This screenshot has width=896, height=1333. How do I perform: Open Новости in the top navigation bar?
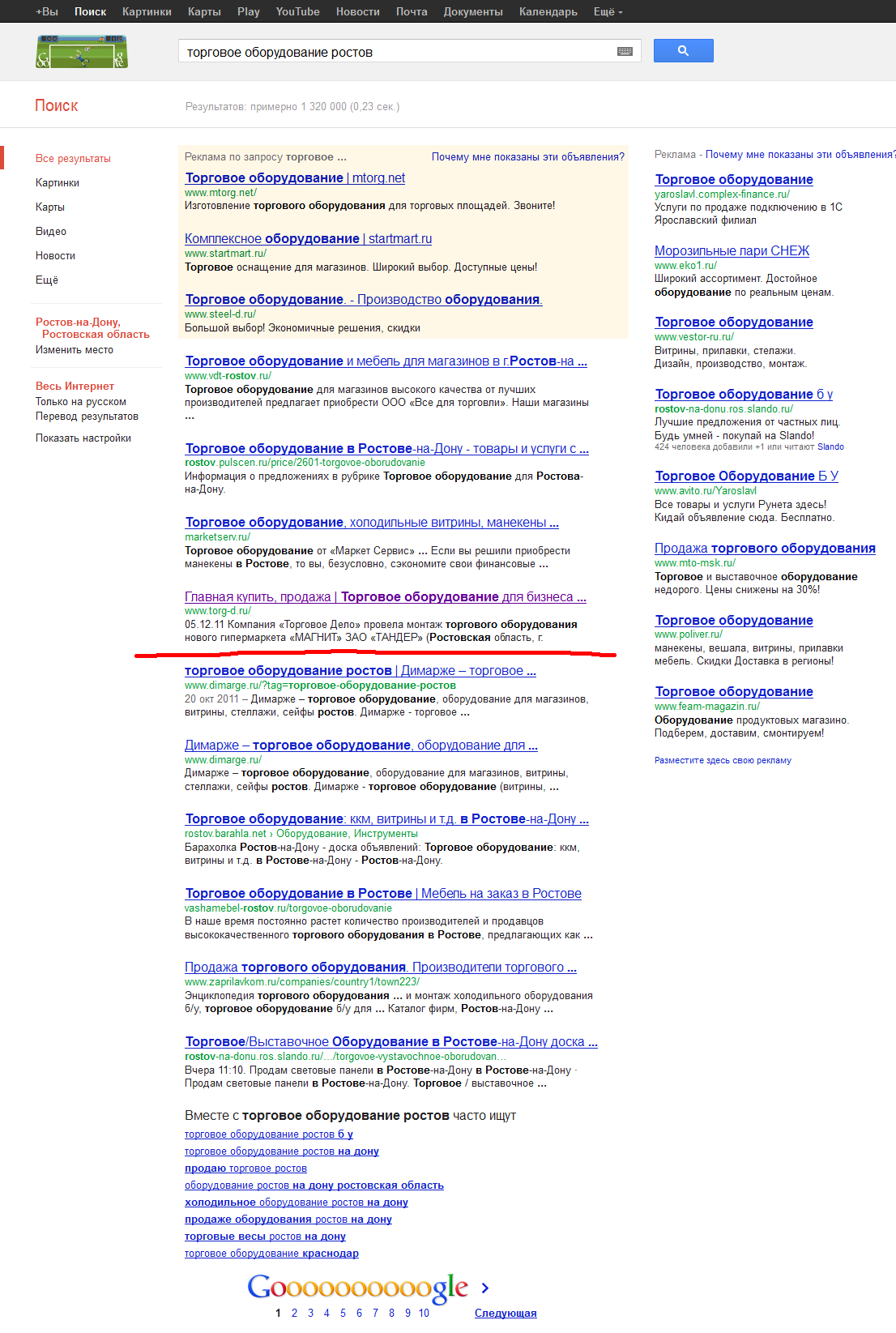click(358, 12)
